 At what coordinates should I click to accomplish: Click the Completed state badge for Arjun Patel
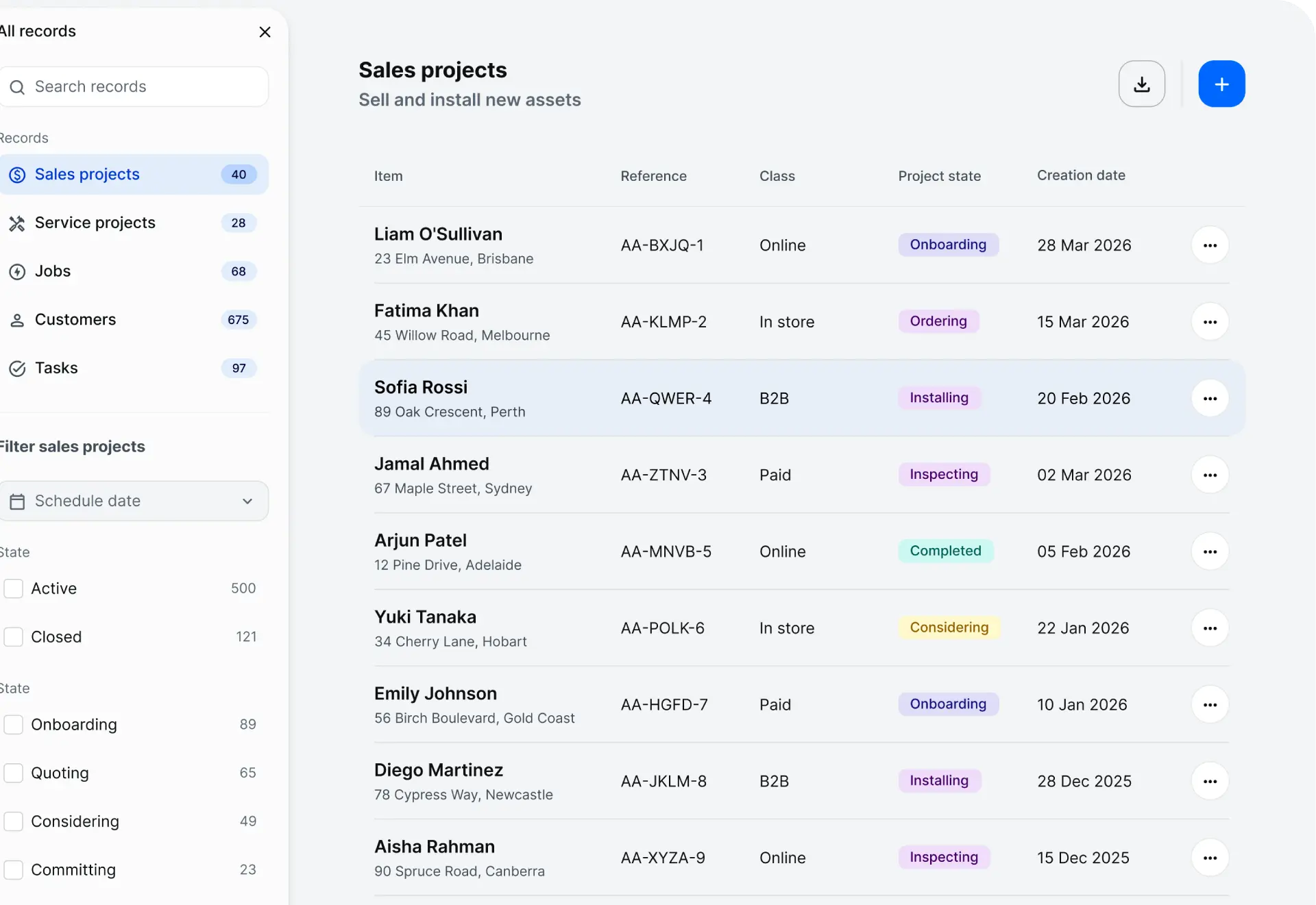pos(945,551)
